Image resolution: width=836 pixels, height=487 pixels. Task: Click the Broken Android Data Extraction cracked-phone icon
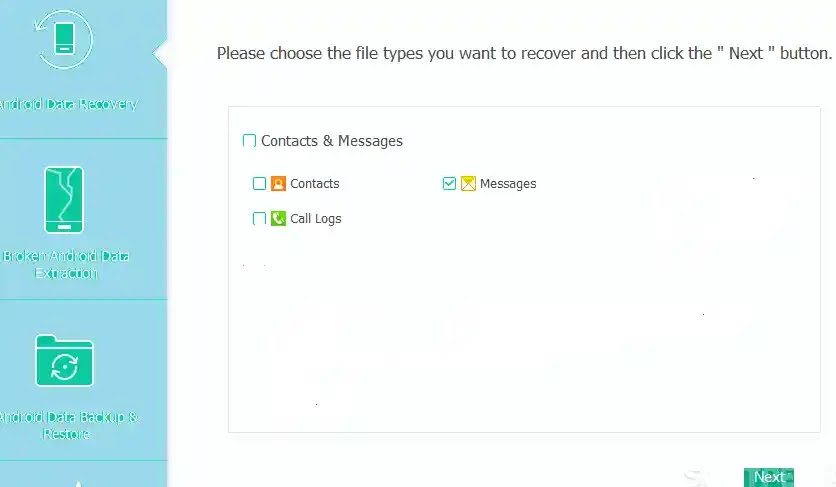point(64,200)
